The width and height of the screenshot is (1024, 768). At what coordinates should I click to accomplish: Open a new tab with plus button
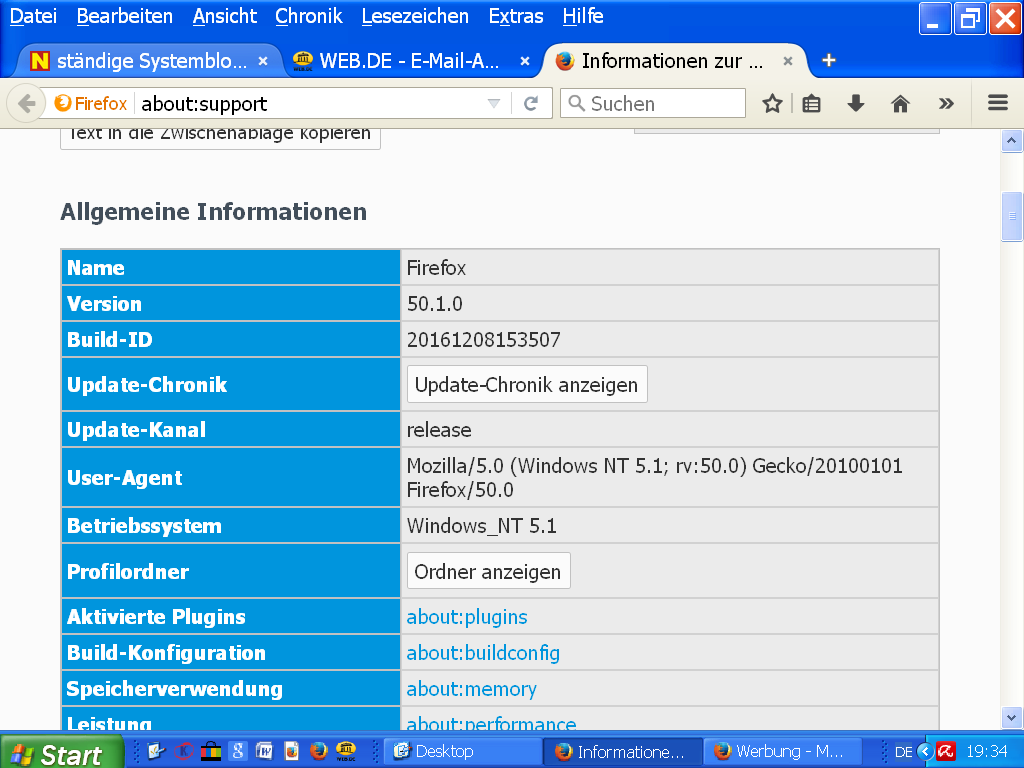(829, 61)
